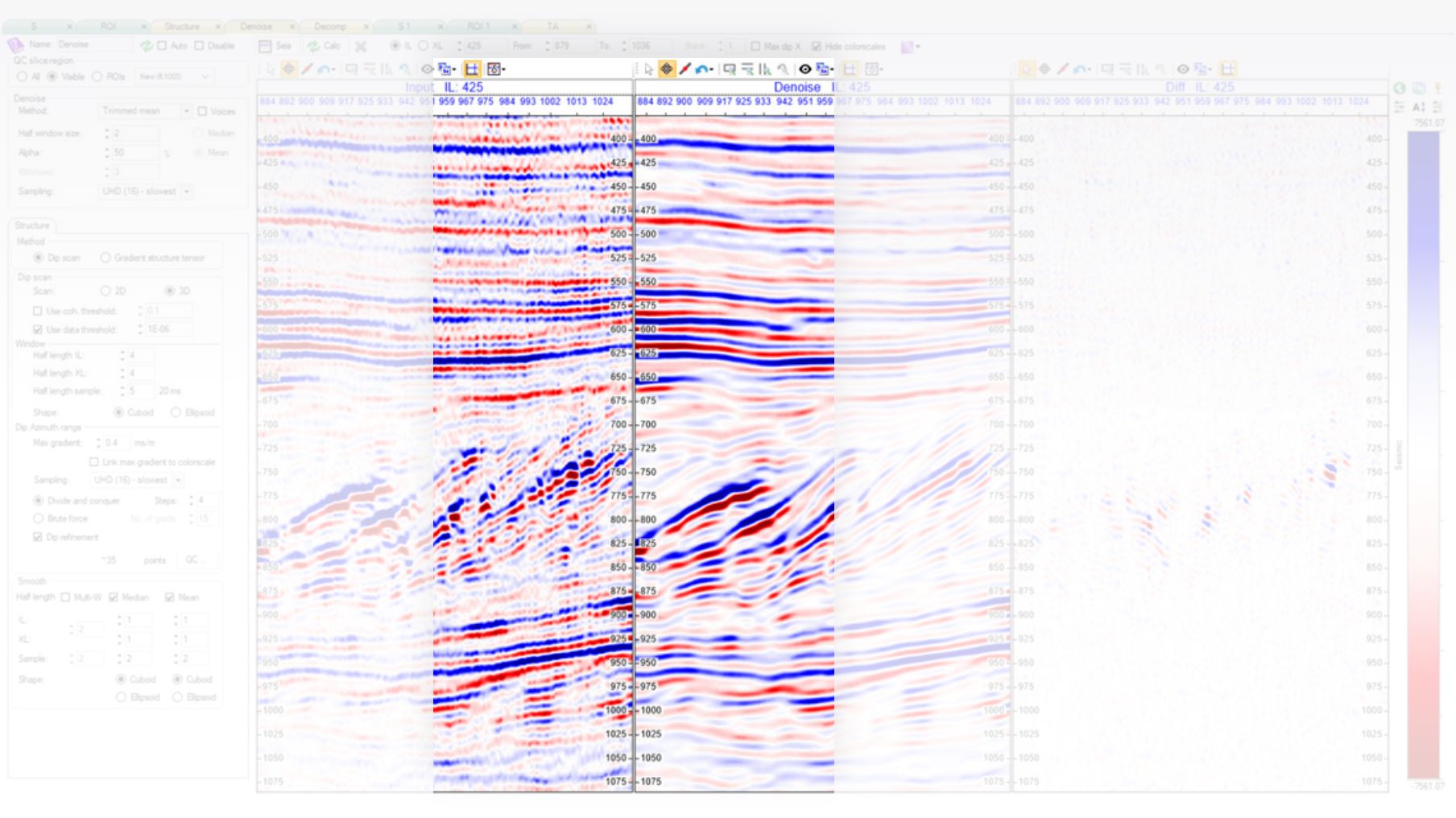Tick the Disable checkbox

200,46
